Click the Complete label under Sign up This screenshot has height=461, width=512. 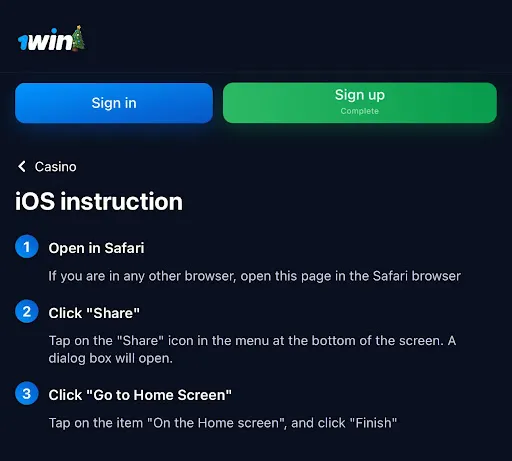pos(359,111)
